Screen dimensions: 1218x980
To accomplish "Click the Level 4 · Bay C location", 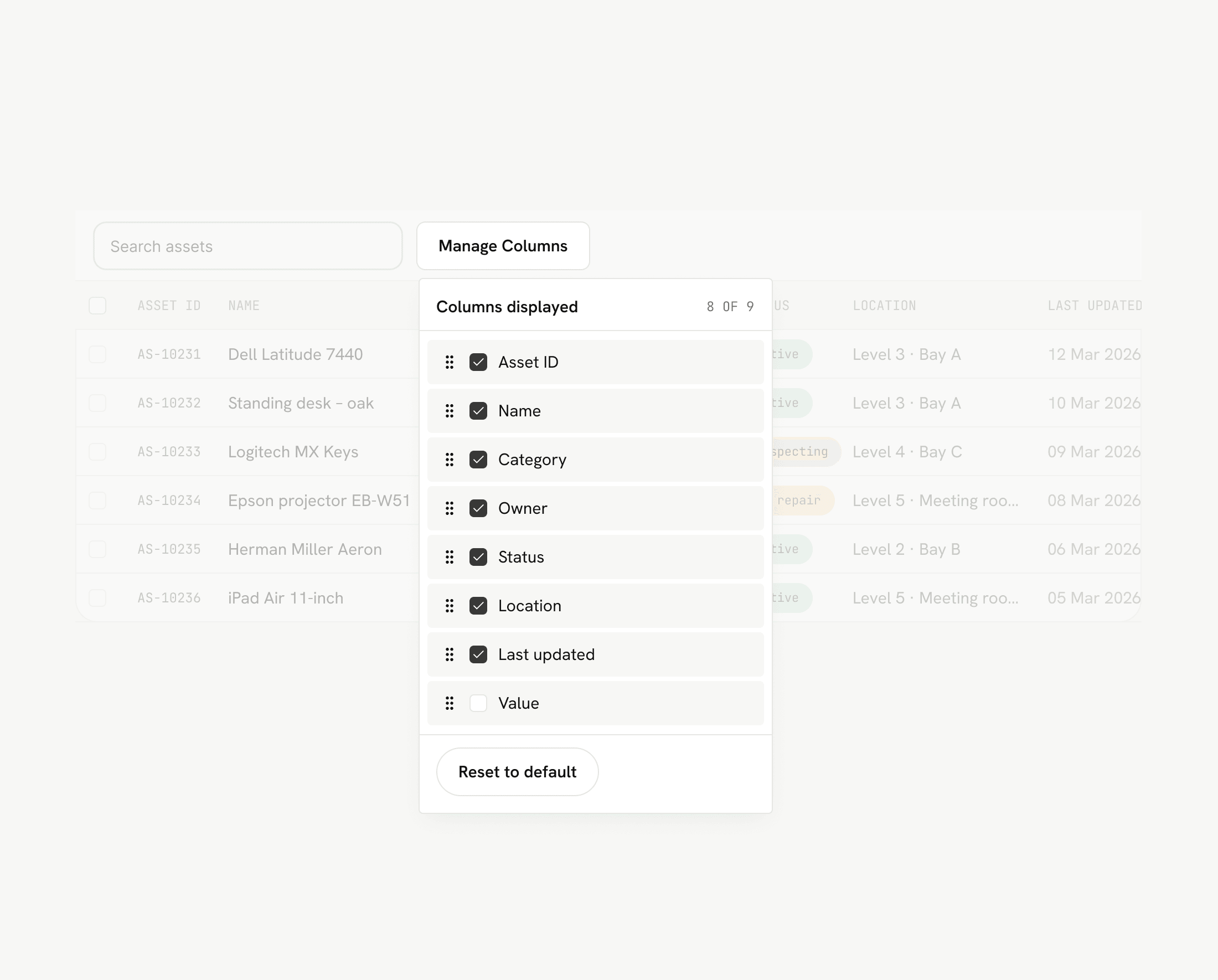I will 907,452.
